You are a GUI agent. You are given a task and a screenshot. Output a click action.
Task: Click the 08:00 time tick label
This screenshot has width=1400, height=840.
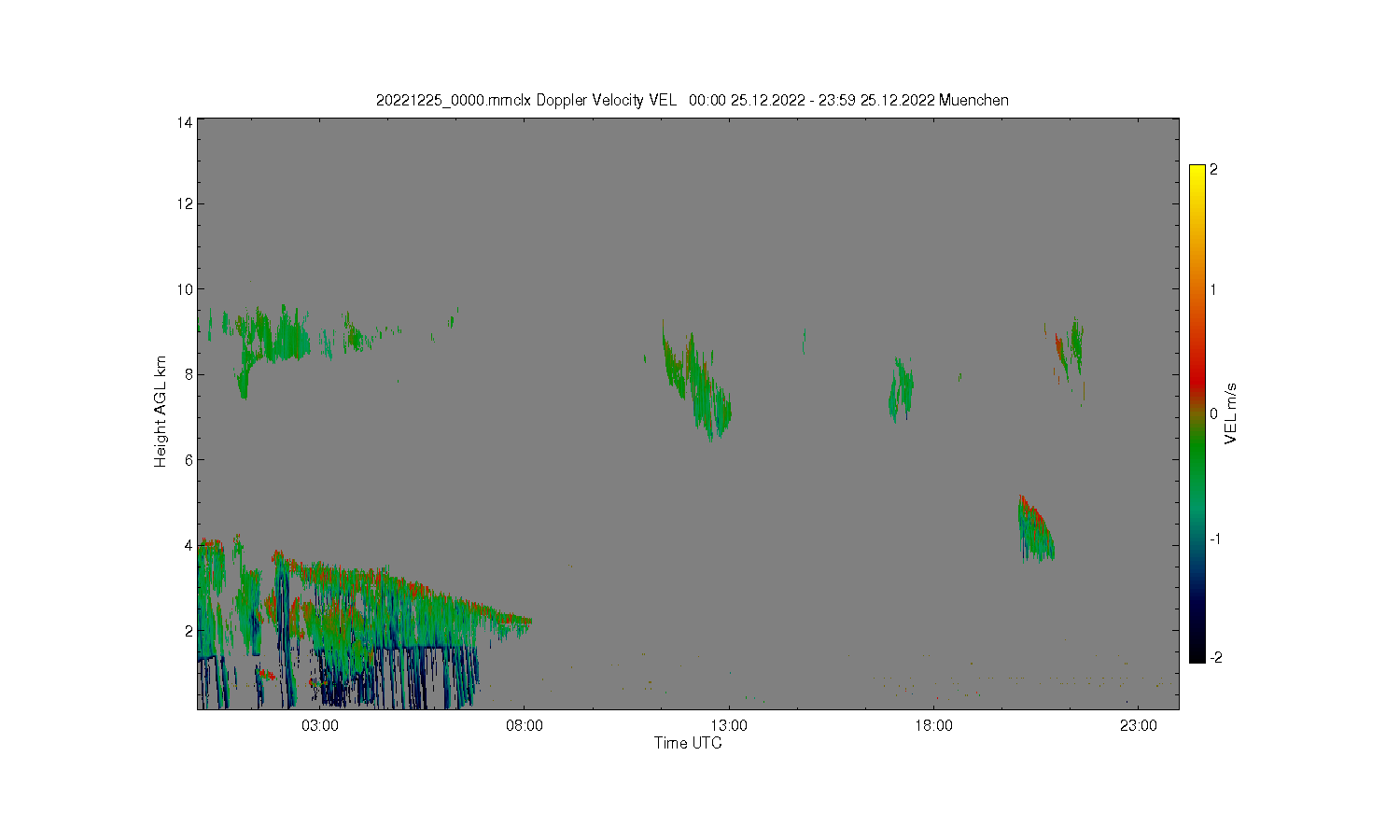[525, 725]
